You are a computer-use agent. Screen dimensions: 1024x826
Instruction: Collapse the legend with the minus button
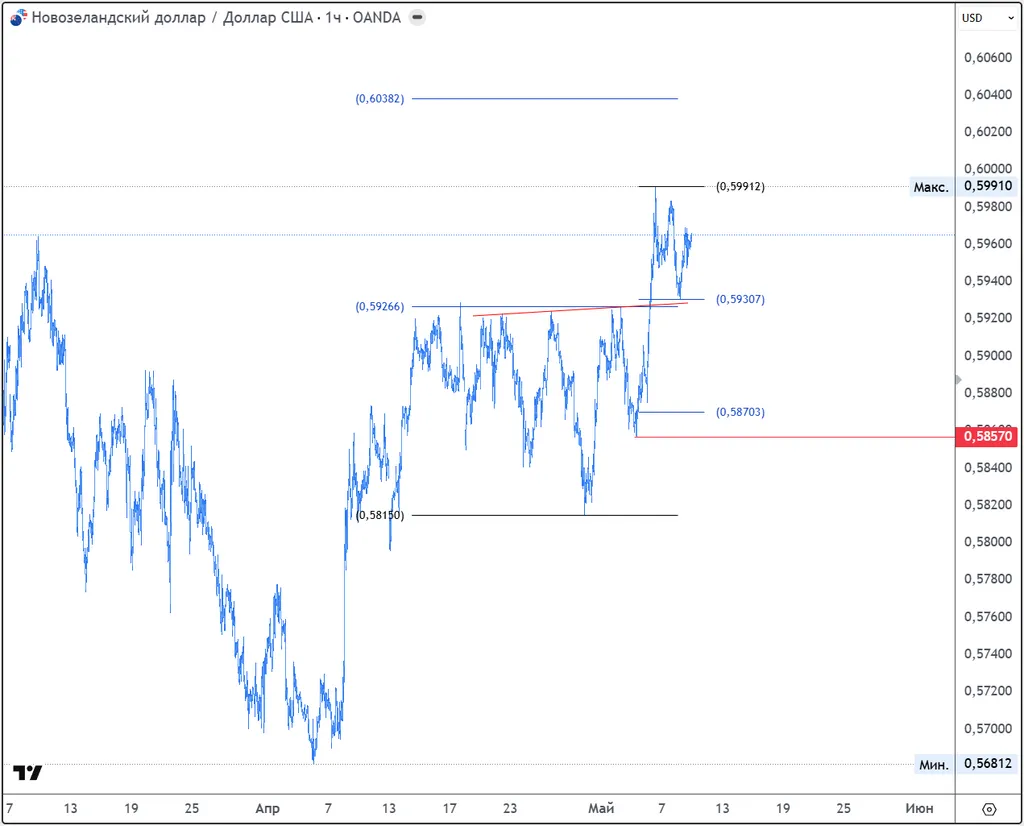coord(417,18)
